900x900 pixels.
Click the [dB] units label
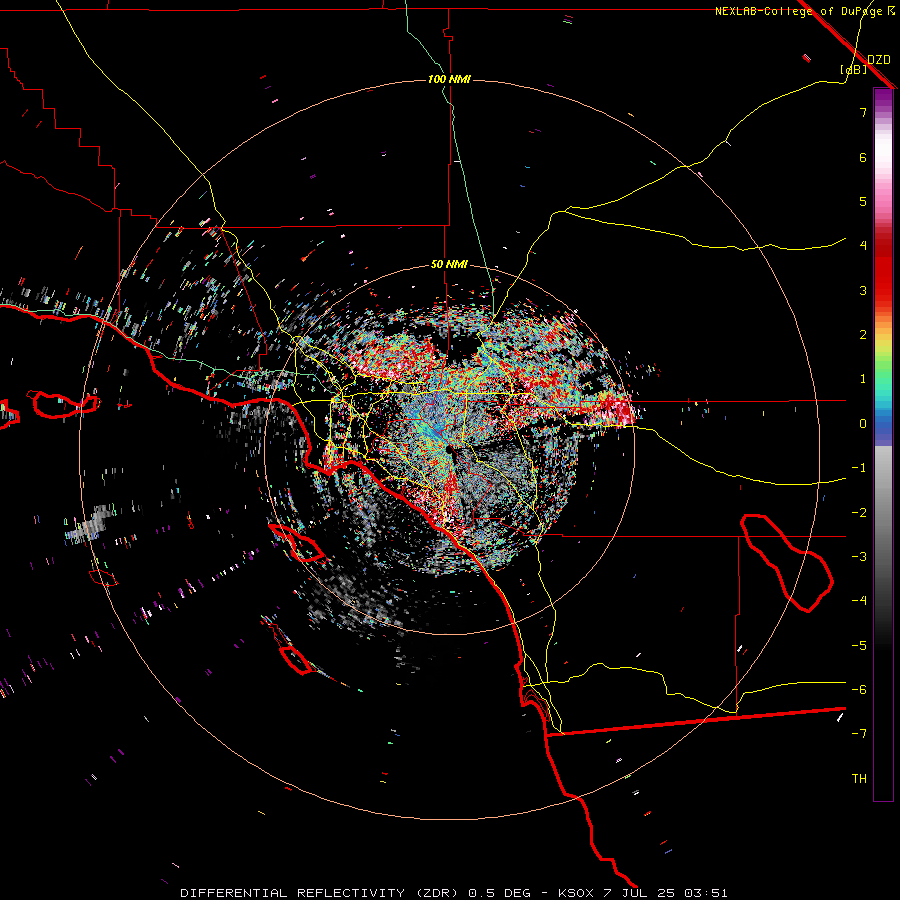pyautogui.click(x=854, y=69)
